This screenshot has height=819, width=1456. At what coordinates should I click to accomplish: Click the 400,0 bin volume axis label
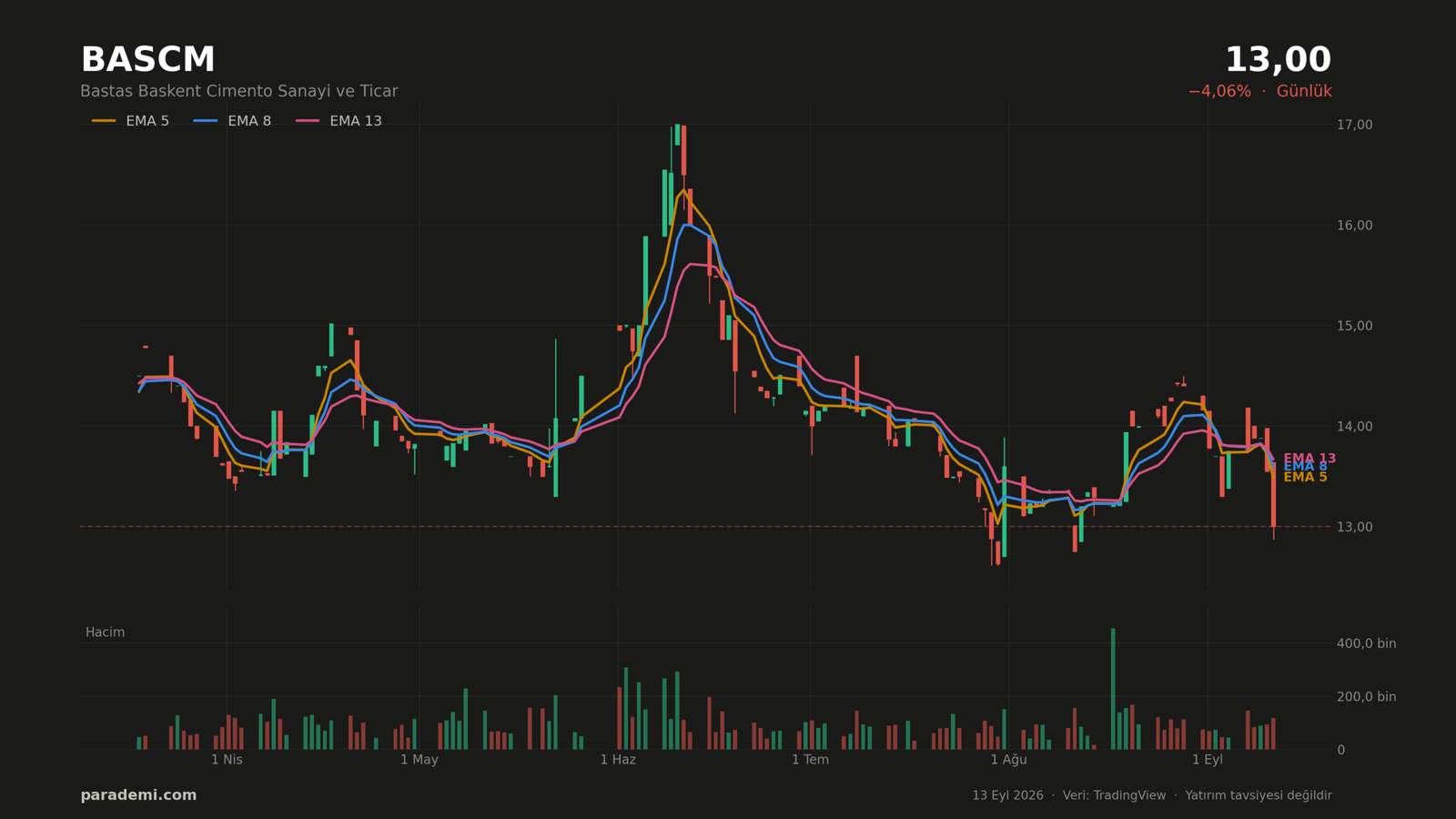pos(1366,643)
